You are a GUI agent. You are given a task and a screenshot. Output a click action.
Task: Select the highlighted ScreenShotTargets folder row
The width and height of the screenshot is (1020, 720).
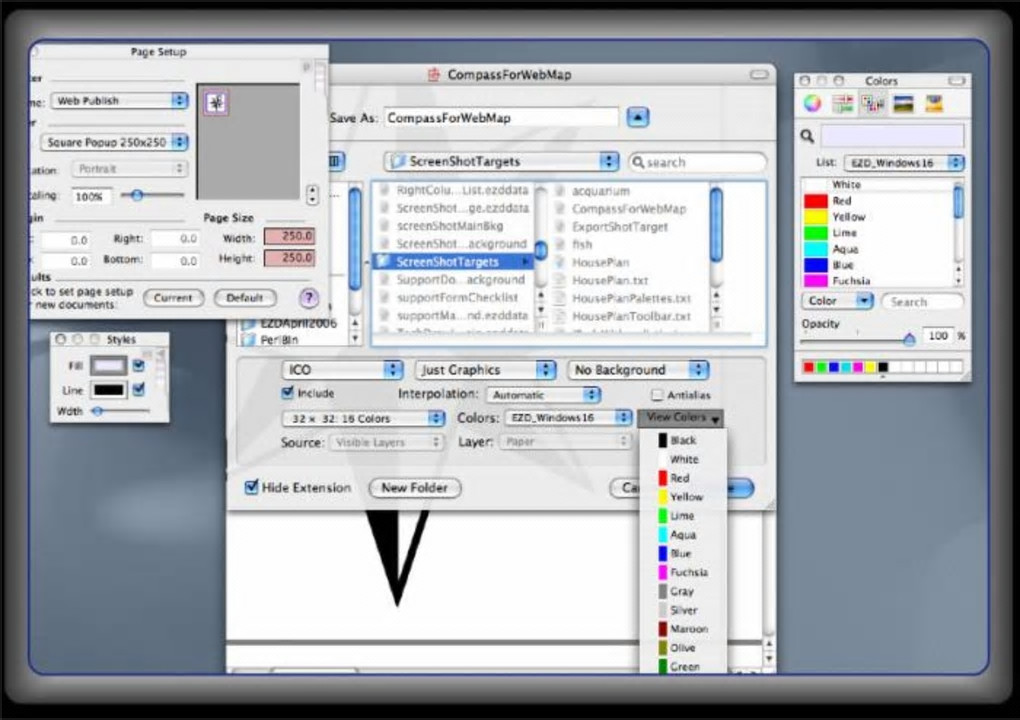click(453, 261)
